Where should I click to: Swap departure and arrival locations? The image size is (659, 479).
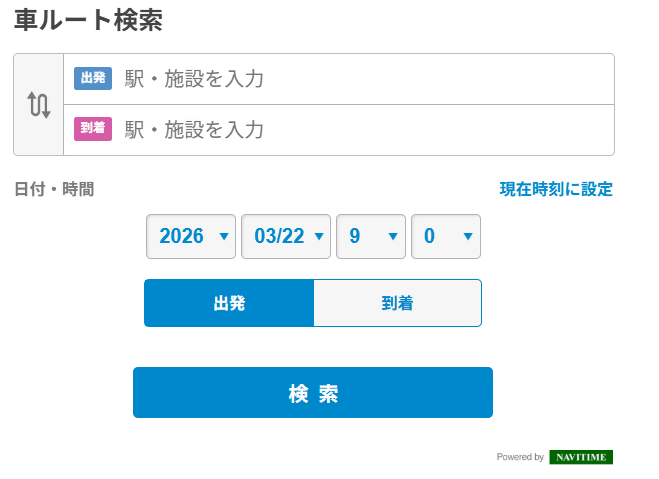pyautogui.click(x=38, y=105)
